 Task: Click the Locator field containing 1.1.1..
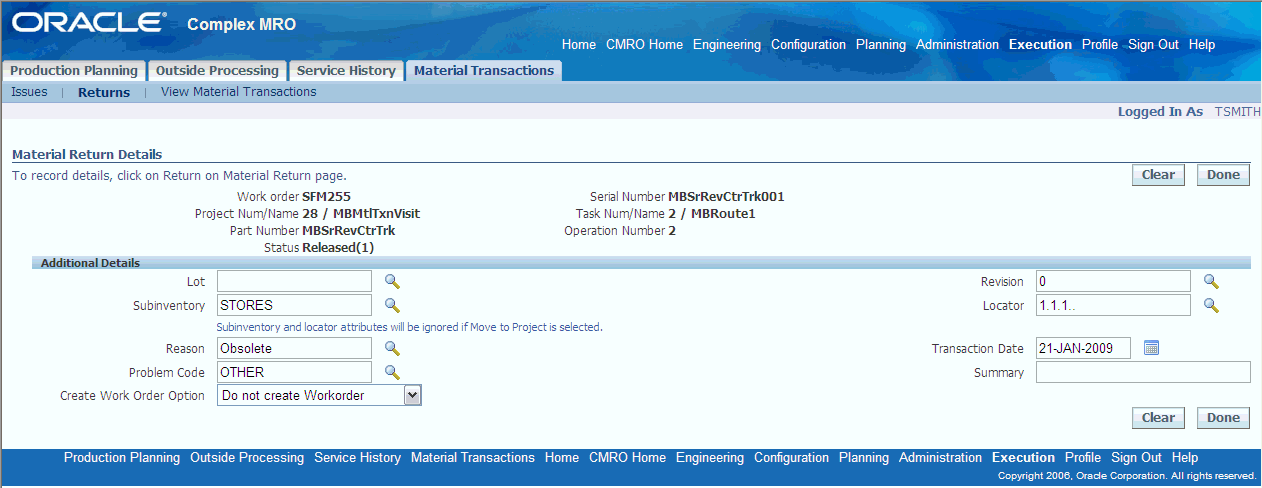point(1113,305)
